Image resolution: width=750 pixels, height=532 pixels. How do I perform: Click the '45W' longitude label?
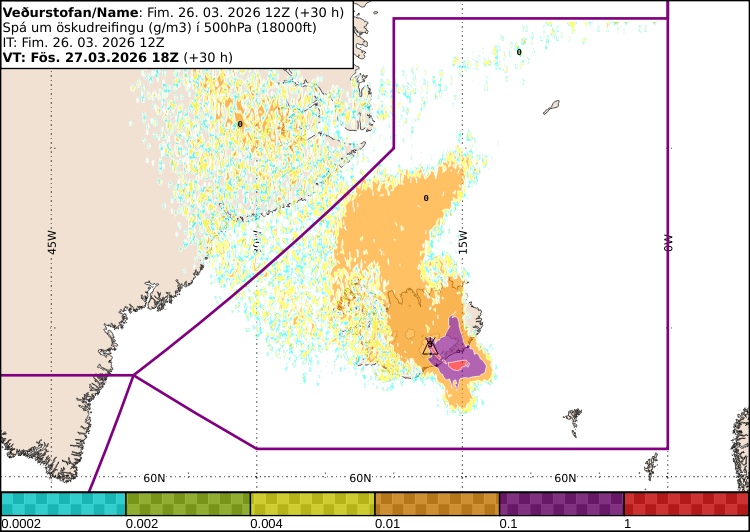click(52, 242)
